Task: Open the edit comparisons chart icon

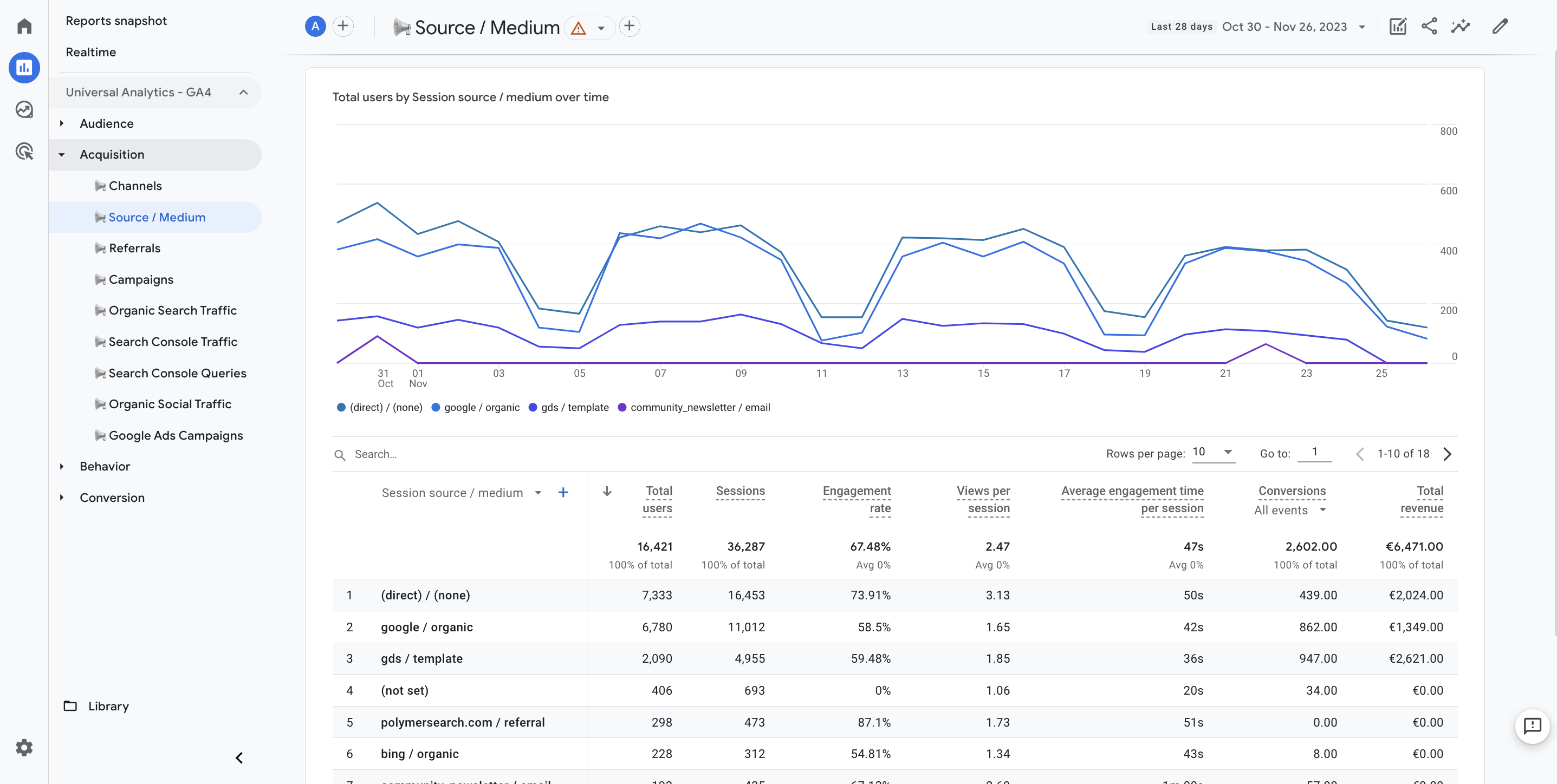Action: 1398,26
